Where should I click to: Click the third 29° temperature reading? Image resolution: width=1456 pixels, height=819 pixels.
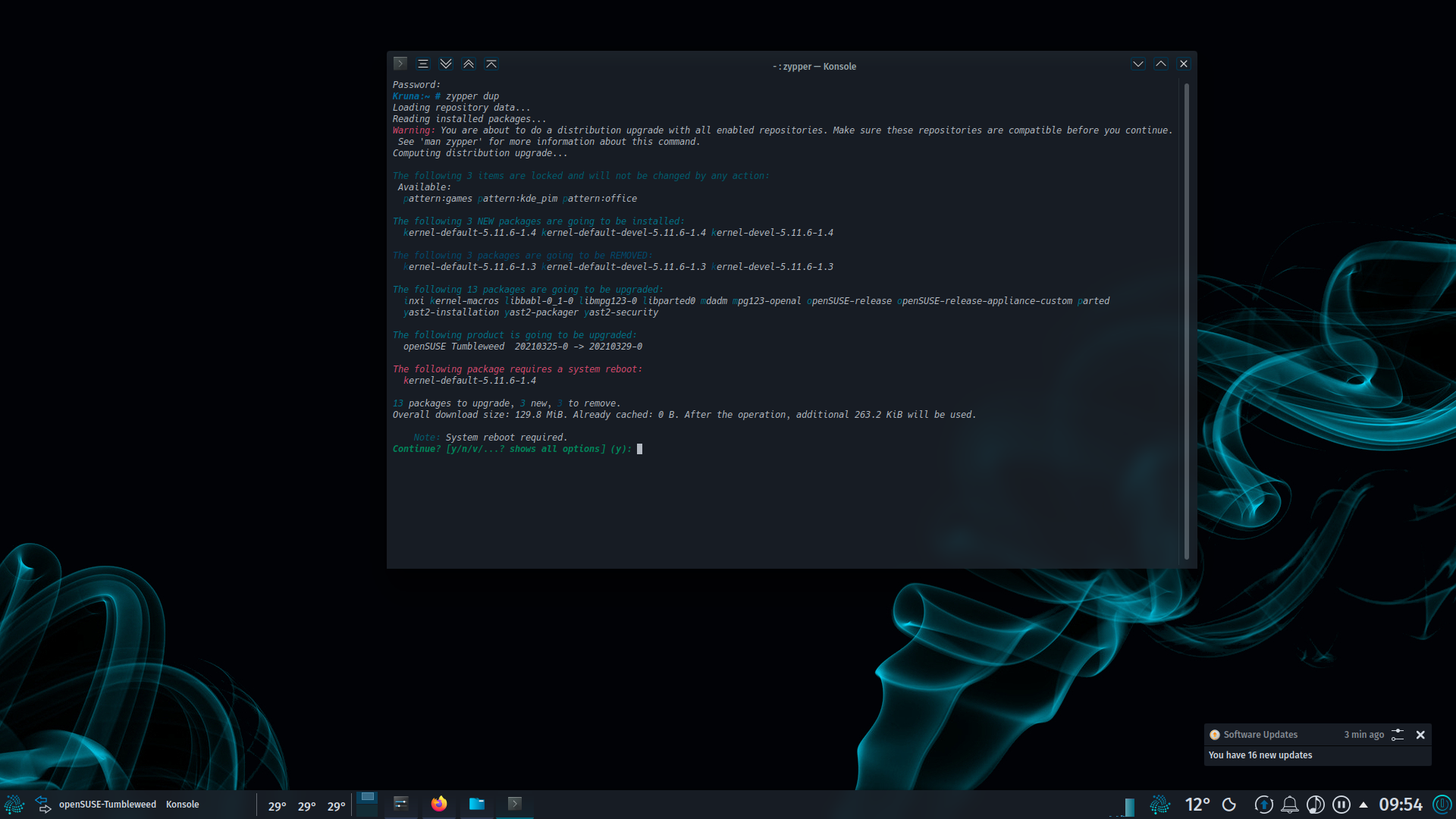pos(336,806)
